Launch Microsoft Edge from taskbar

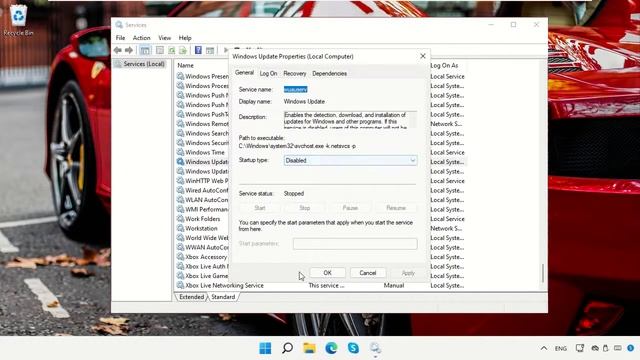pos(331,348)
